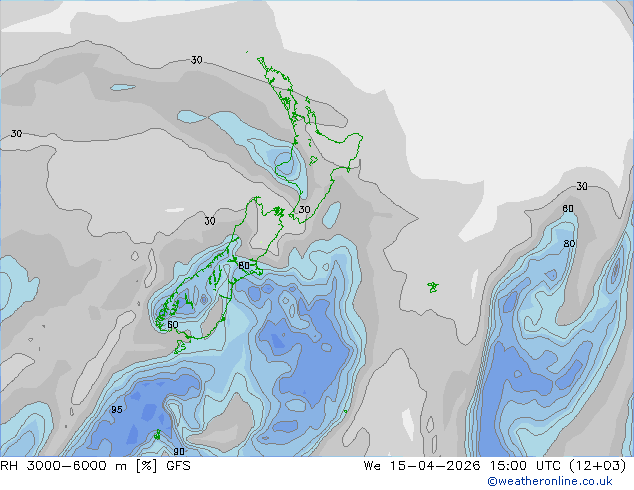The width and height of the screenshot is (634, 490).
Task: Click the 'We 15-04-2026 15:00 UTC (12+03)' timestamp
Action: 495,466
